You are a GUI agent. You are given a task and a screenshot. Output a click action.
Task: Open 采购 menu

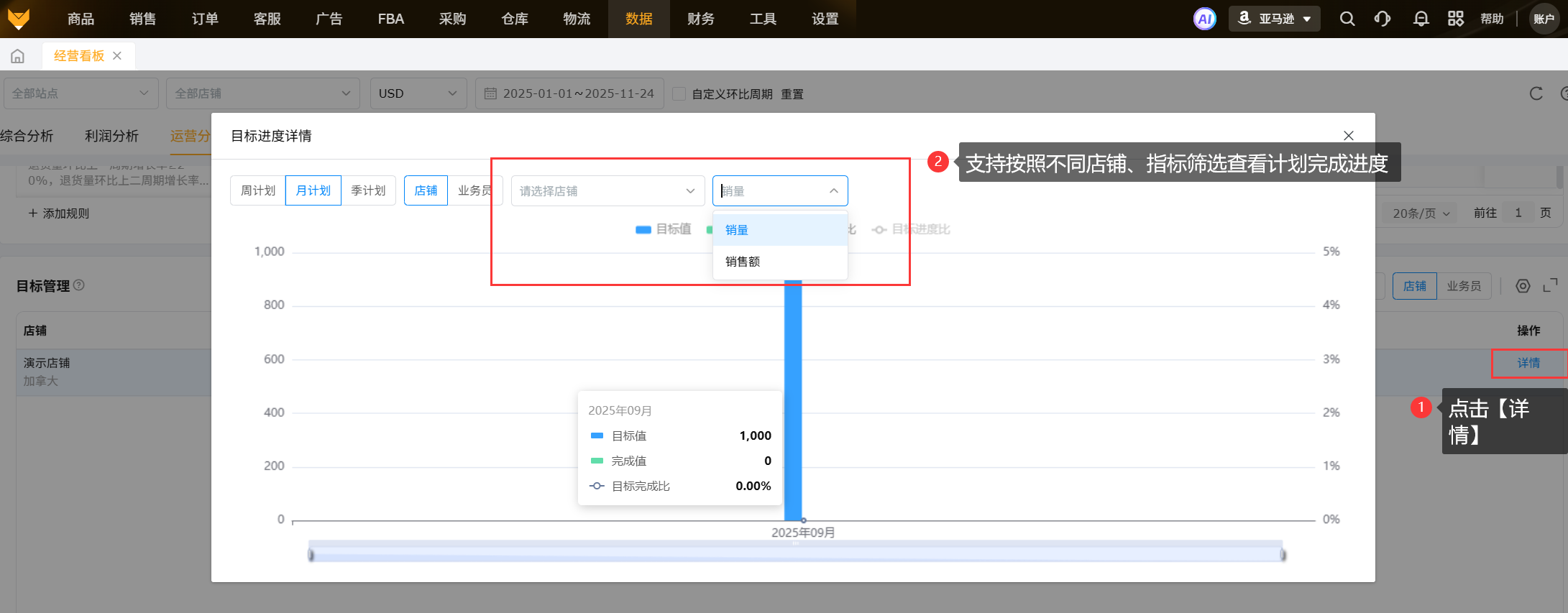click(x=453, y=19)
